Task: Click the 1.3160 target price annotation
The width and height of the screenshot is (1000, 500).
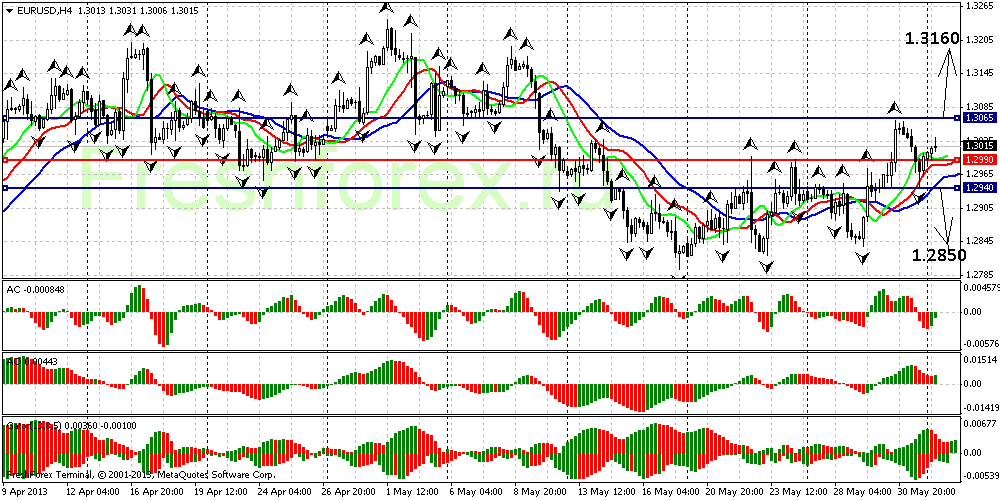Action: (x=932, y=39)
